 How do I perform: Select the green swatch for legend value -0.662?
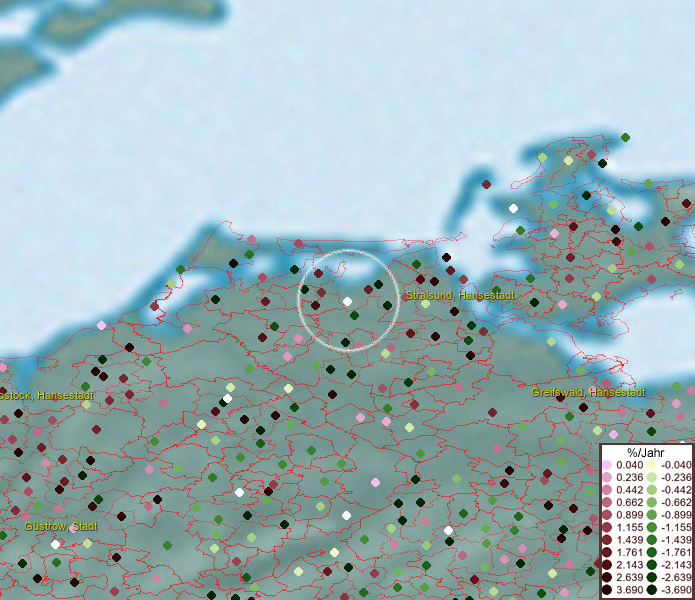[x=652, y=503]
